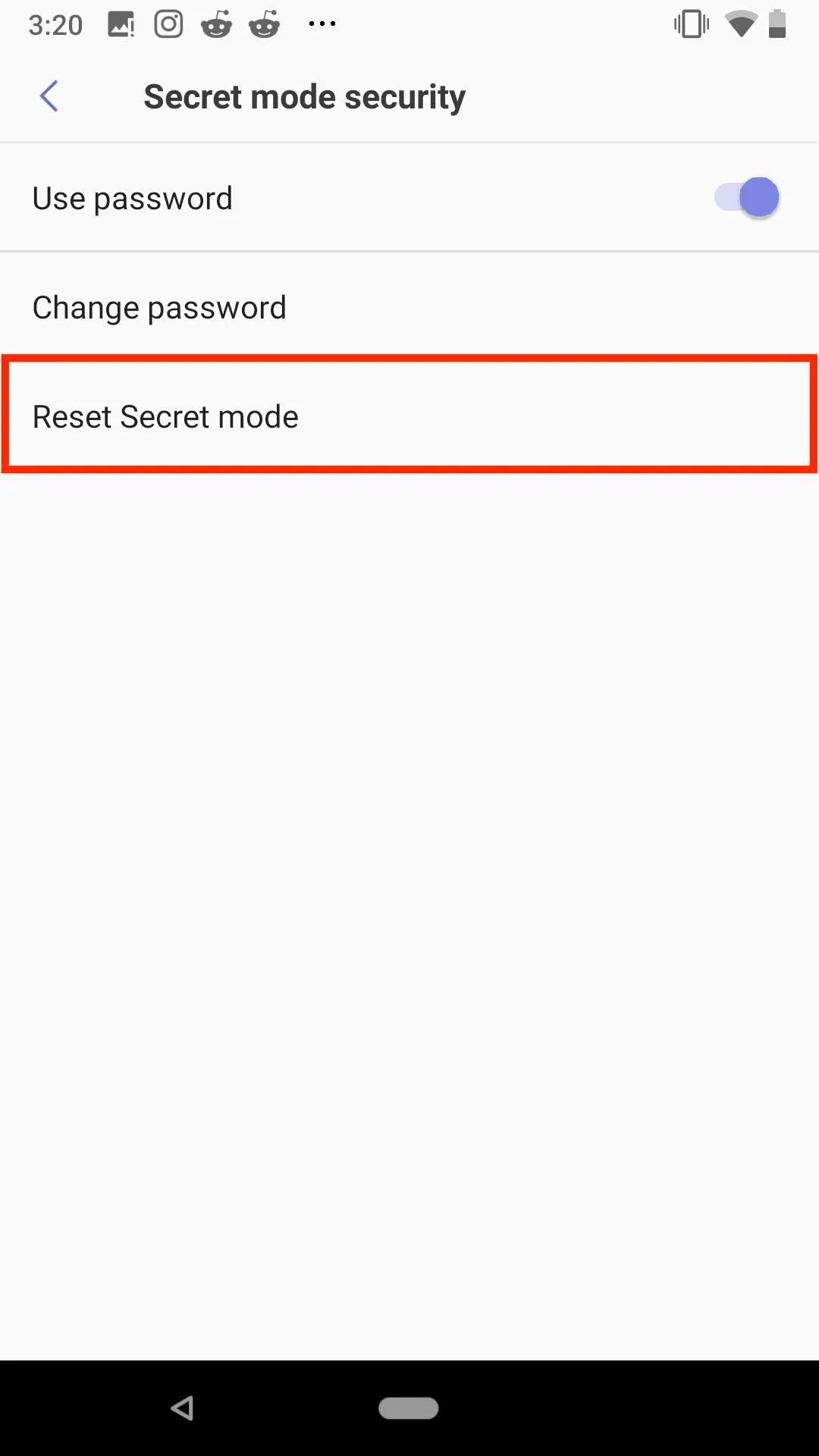Tap the Wi-Fi signal icon

click(x=740, y=24)
